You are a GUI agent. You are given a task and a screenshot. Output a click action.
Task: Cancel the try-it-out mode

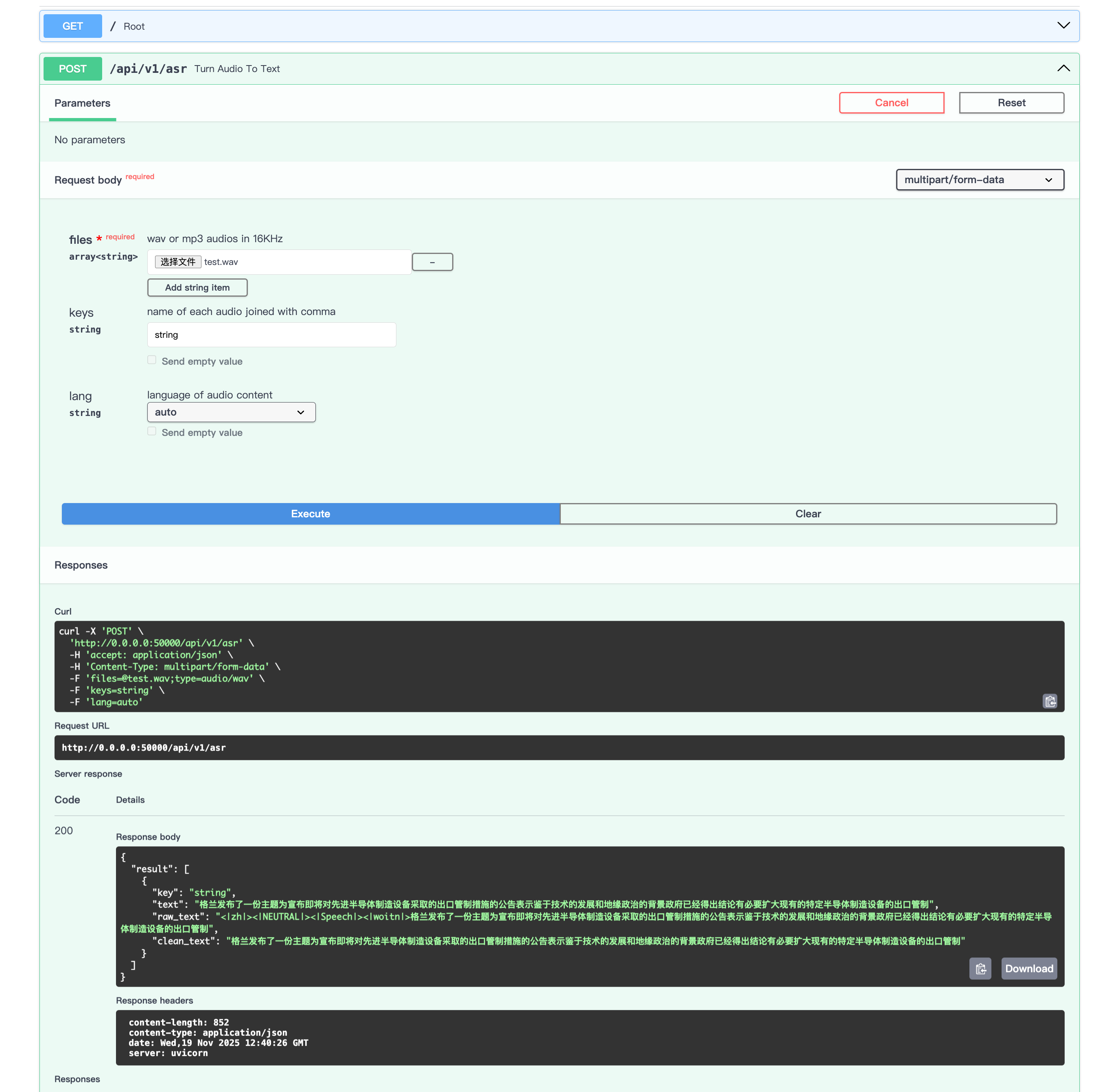[891, 103]
